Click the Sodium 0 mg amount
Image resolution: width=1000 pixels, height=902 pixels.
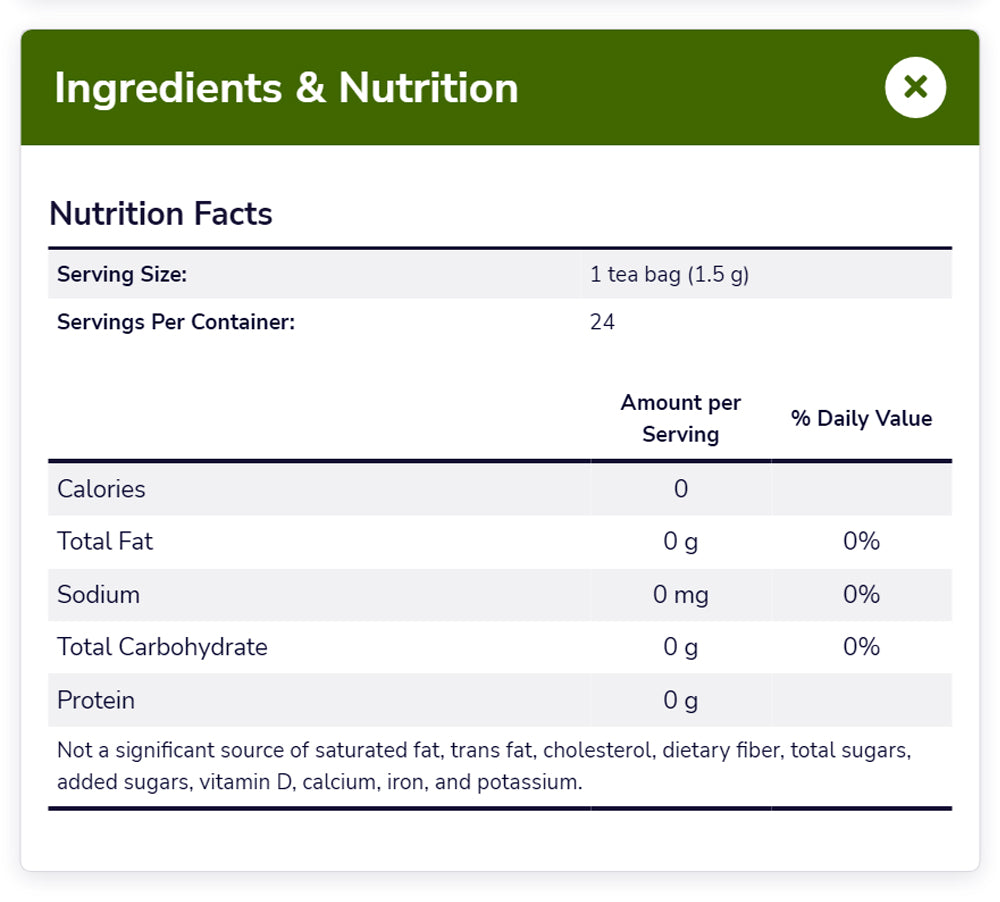point(681,595)
